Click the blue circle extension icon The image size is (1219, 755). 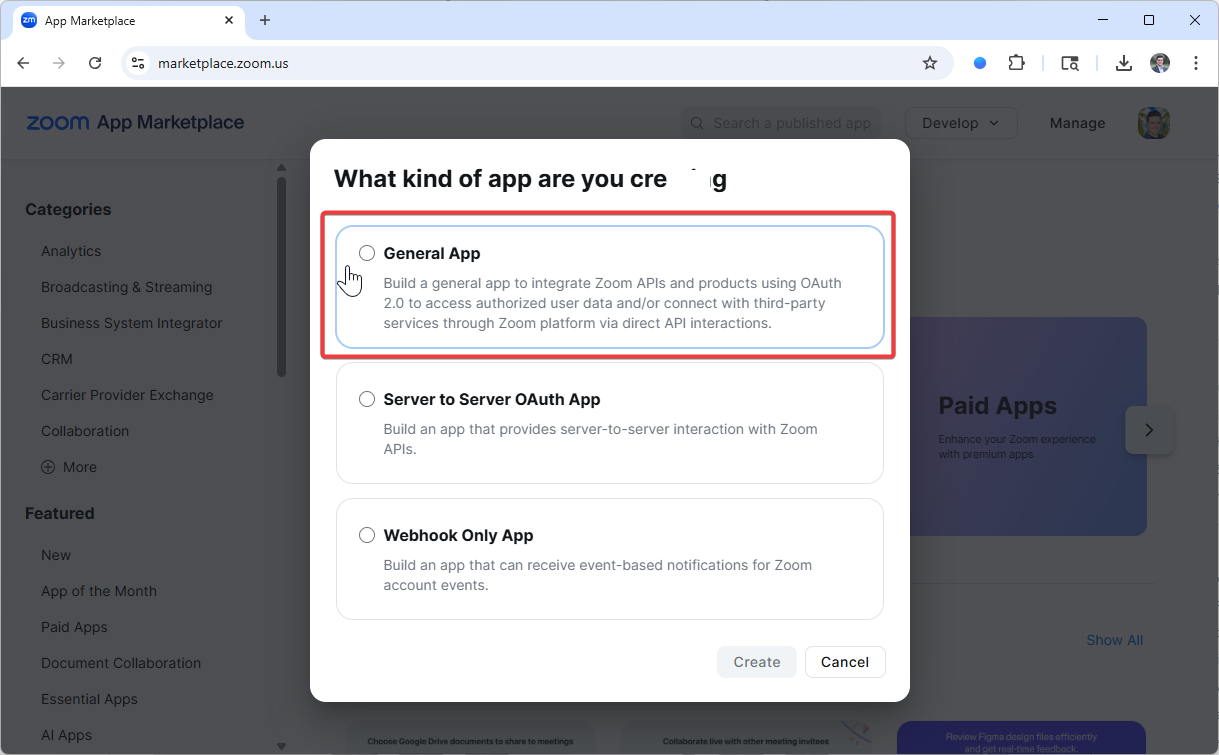[x=980, y=63]
